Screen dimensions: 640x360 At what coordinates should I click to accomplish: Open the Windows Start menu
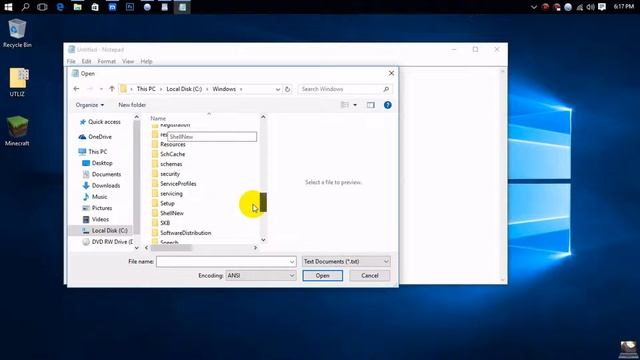click(x=8, y=7)
